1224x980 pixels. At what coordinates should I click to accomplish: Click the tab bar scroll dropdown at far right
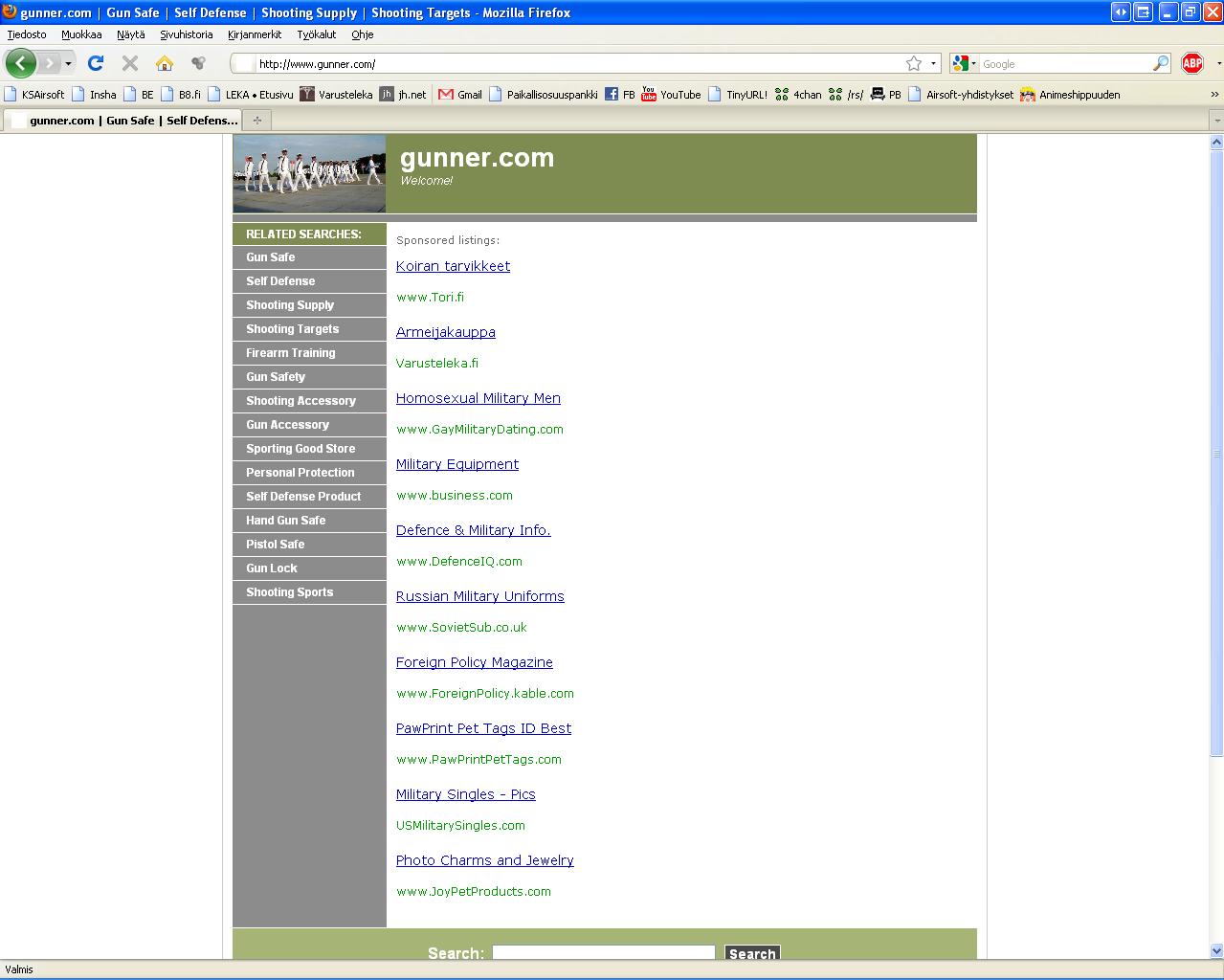tap(1216, 121)
